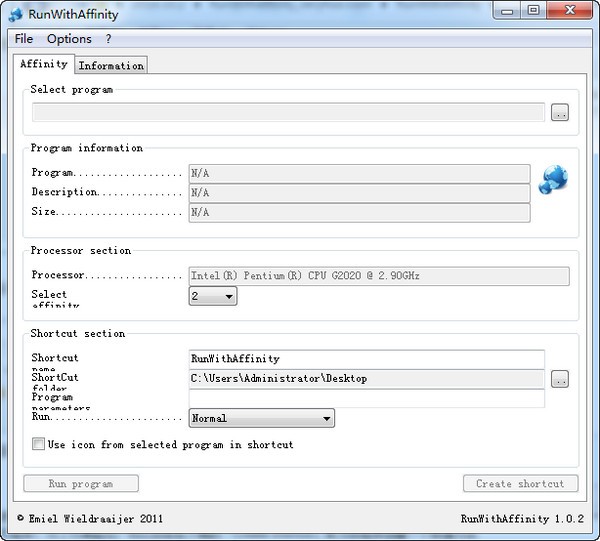Close the RunWithAffinity window

[570, 11]
